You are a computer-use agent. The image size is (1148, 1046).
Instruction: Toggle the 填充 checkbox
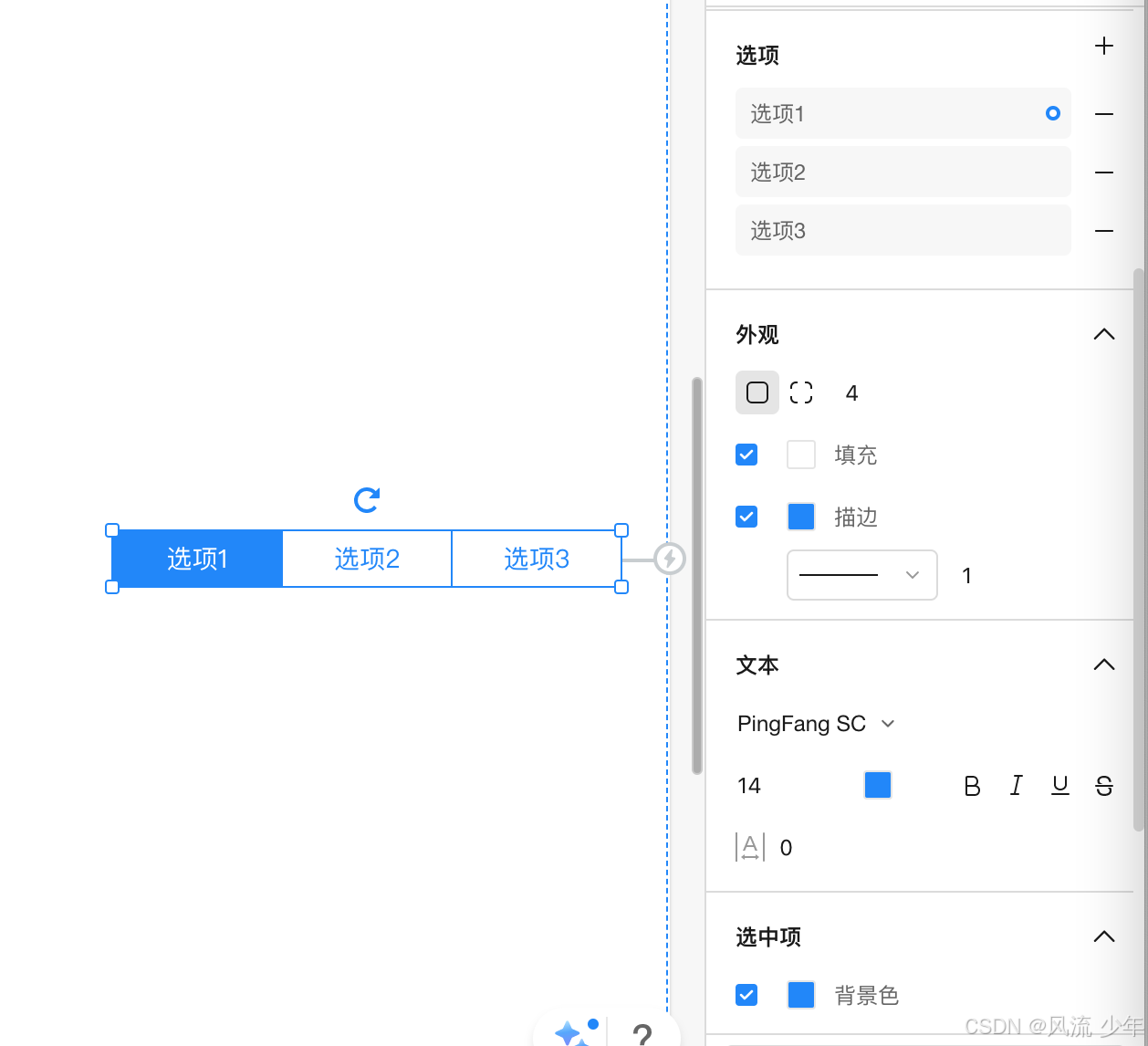(746, 455)
